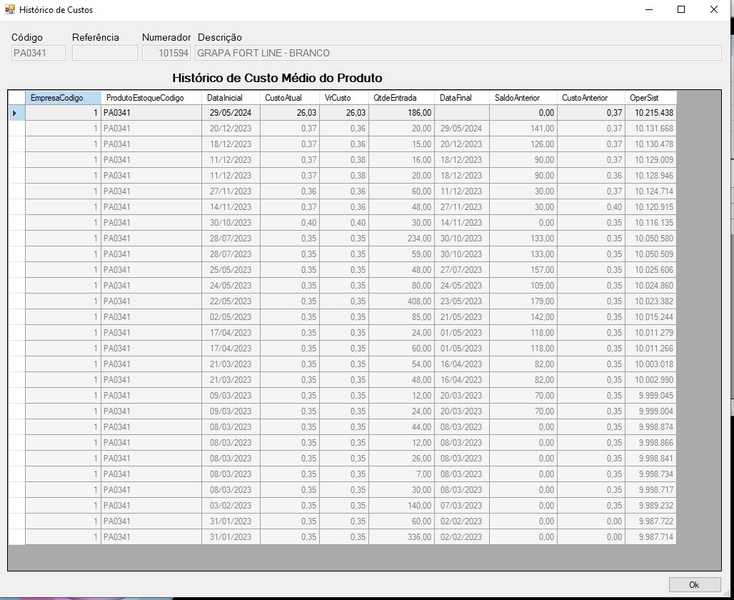The width and height of the screenshot is (734, 600).
Task: Close the Histórico de Custos window
Action: coord(713,9)
